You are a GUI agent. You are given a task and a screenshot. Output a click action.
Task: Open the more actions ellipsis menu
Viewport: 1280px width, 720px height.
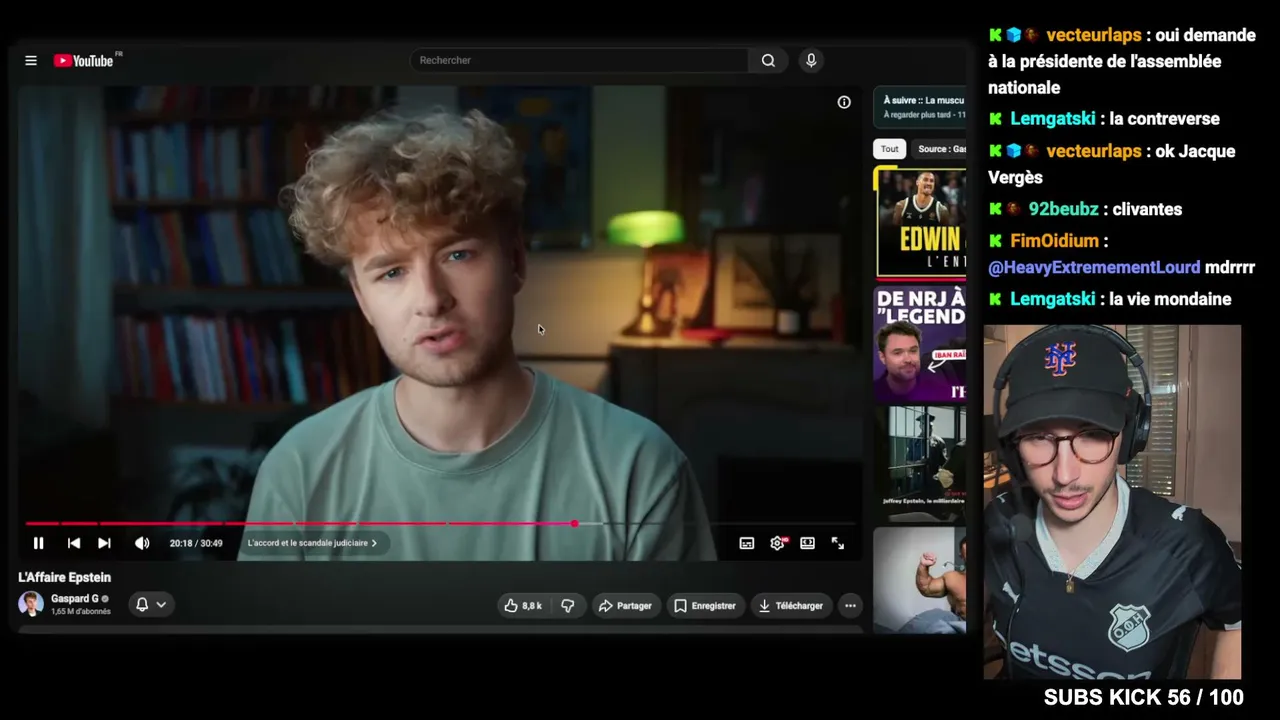(850, 605)
